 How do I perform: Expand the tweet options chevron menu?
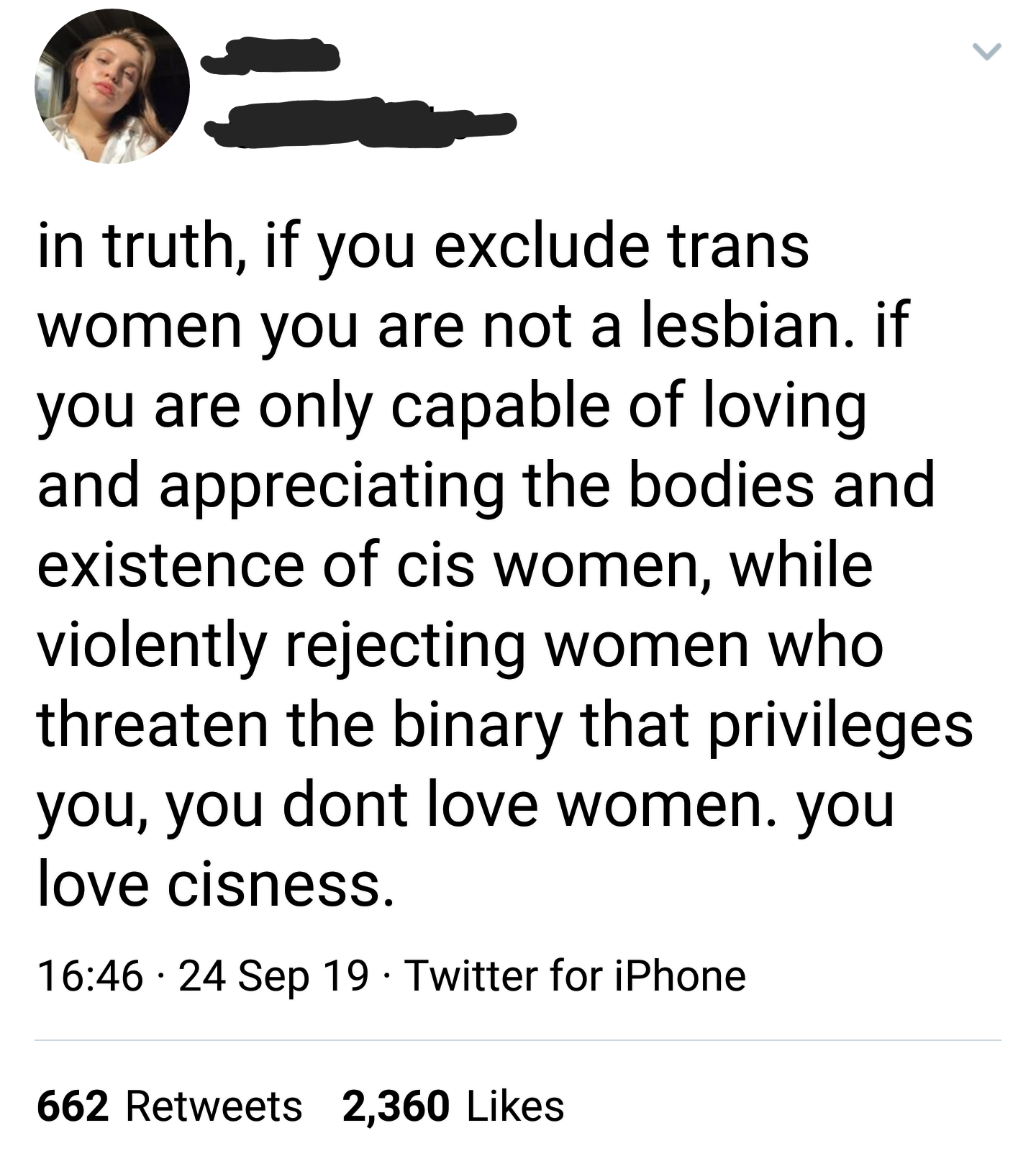tap(986, 52)
